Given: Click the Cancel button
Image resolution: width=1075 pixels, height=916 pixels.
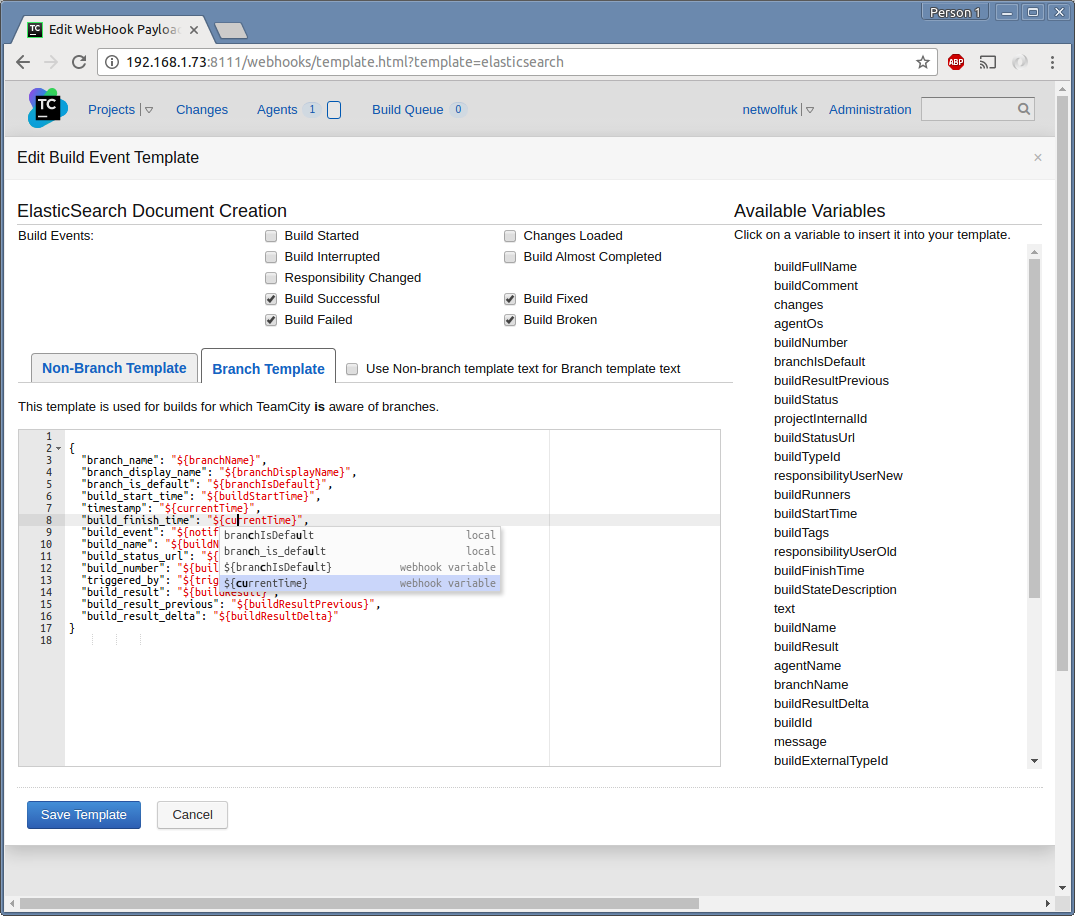Looking at the screenshot, I should tap(192, 815).
